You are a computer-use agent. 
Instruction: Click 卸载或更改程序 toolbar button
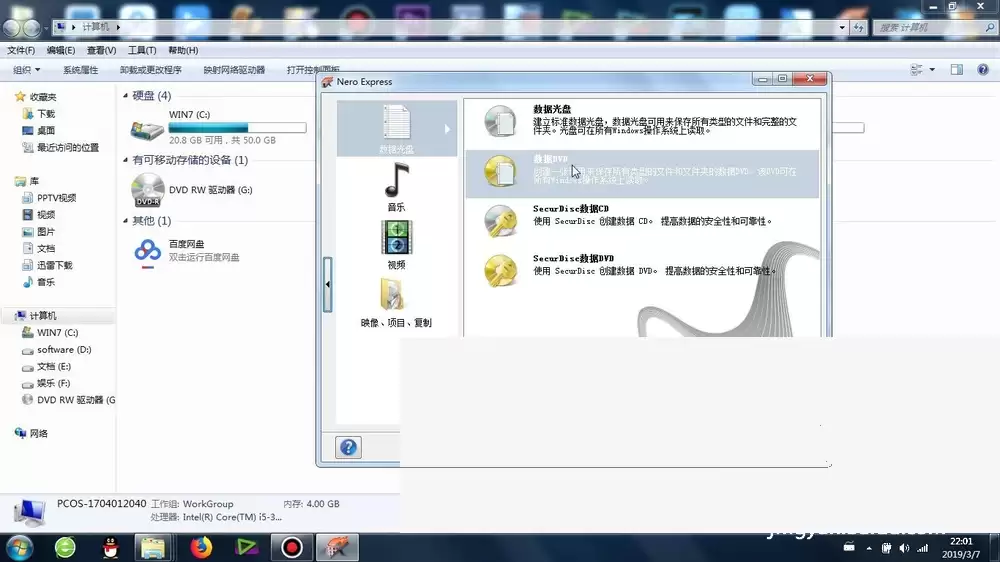coord(151,70)
